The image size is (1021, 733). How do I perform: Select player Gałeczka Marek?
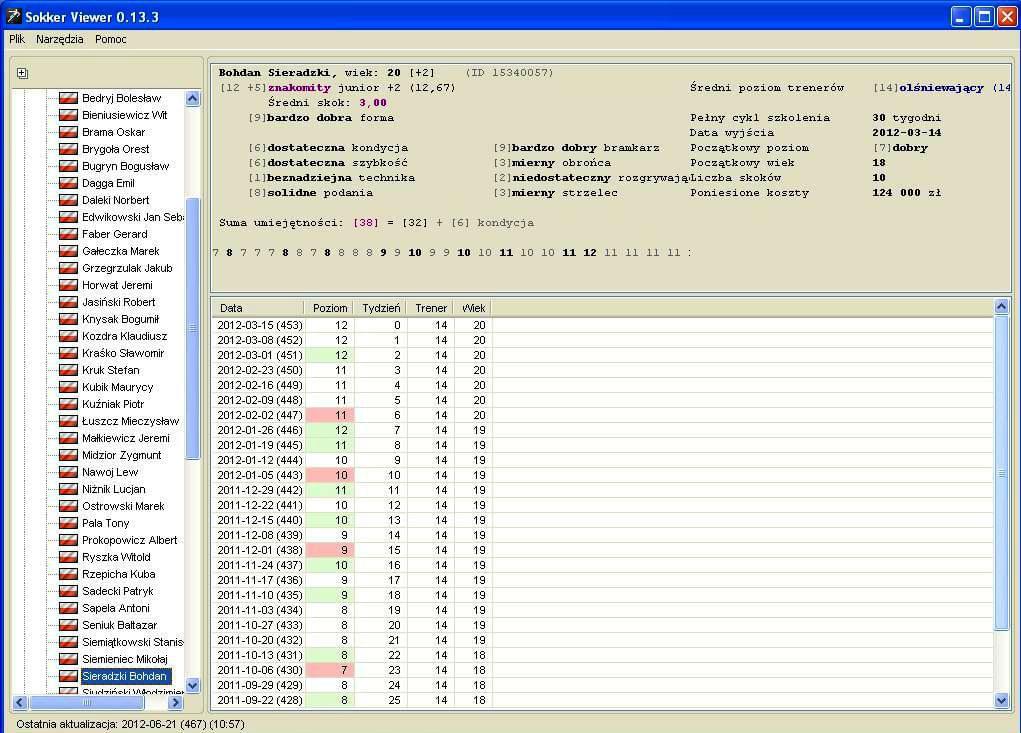pos(120,251)
